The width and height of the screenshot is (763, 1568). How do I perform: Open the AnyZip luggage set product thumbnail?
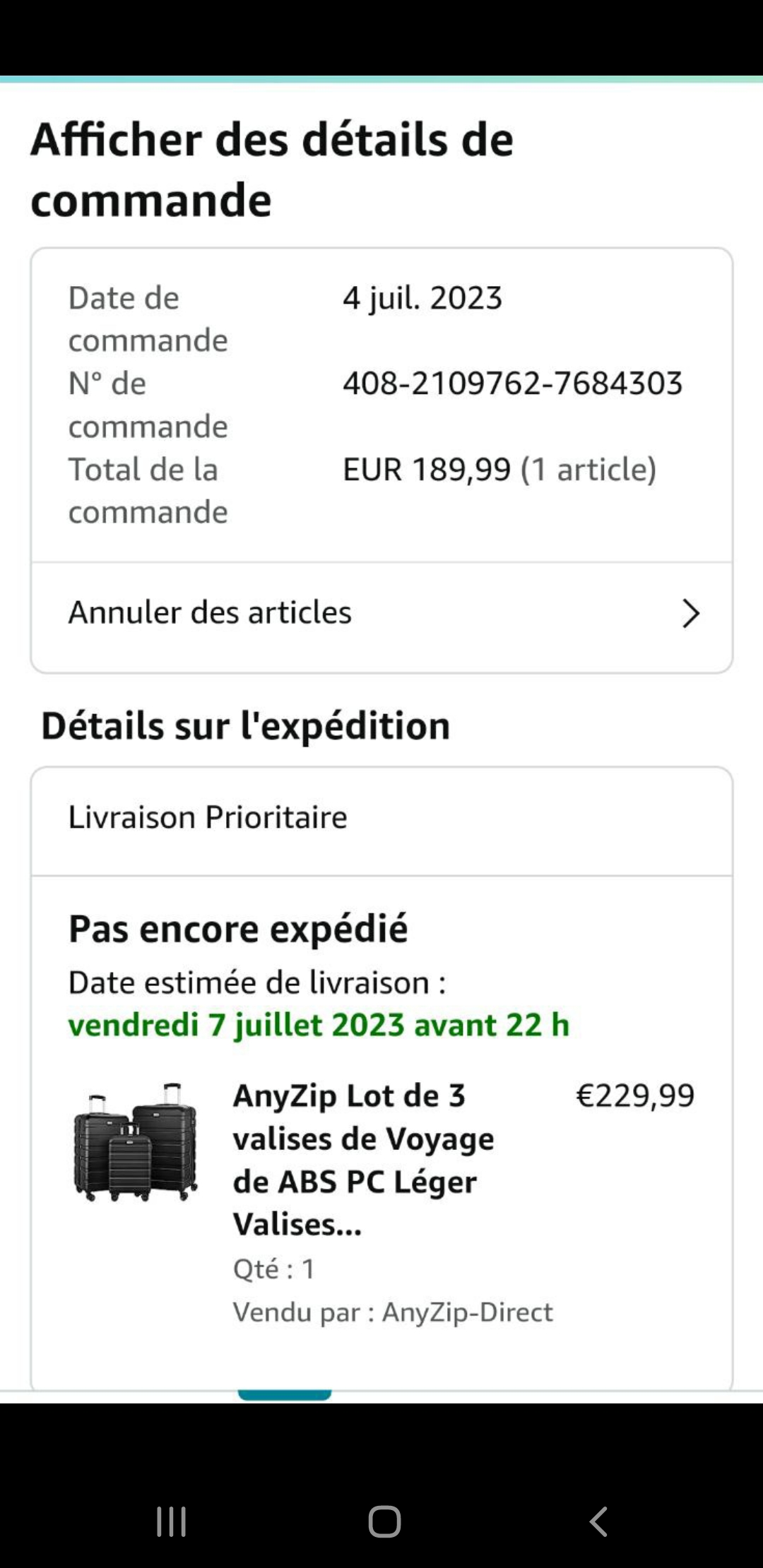136,1142
